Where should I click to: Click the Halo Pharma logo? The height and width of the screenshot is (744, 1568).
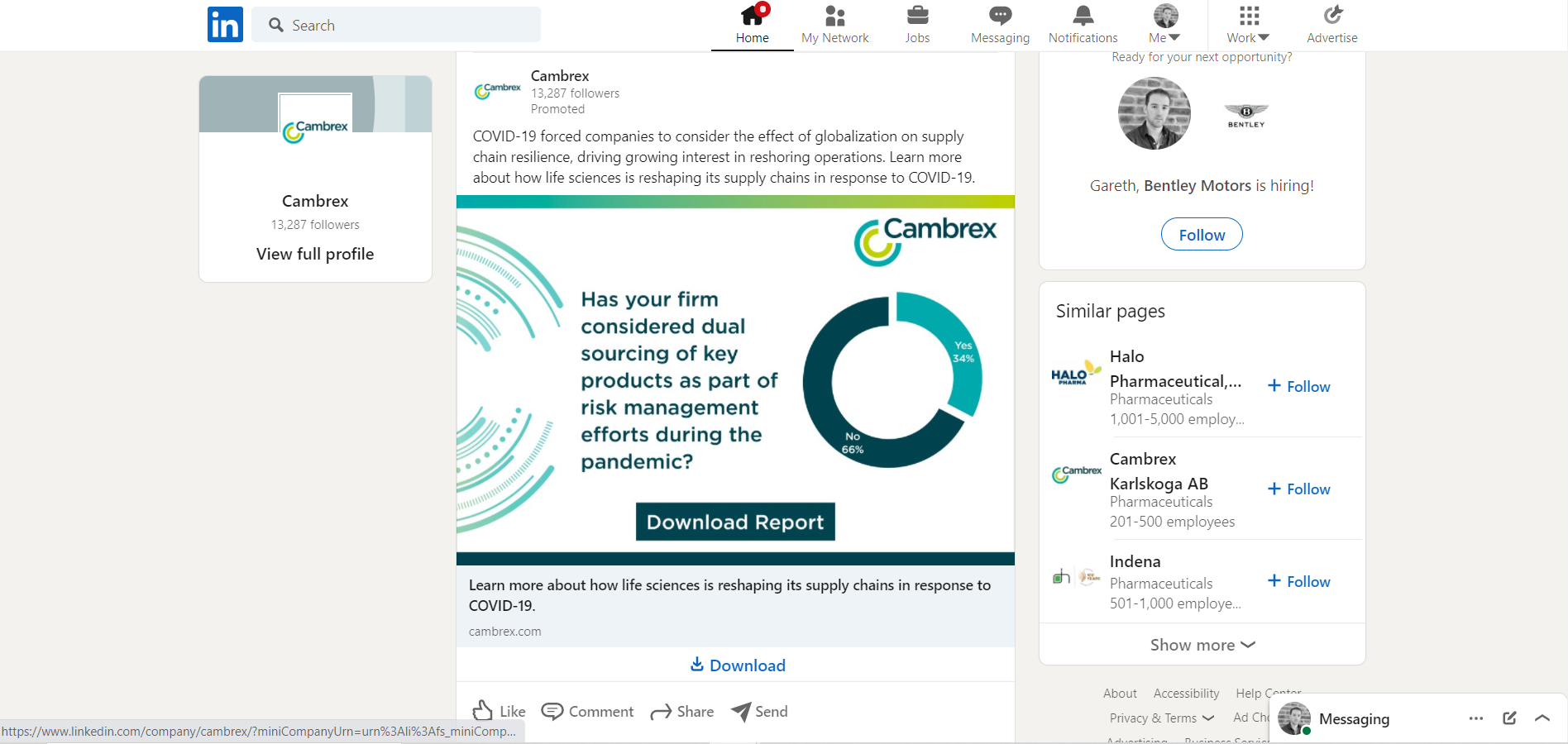point(1076,374)
